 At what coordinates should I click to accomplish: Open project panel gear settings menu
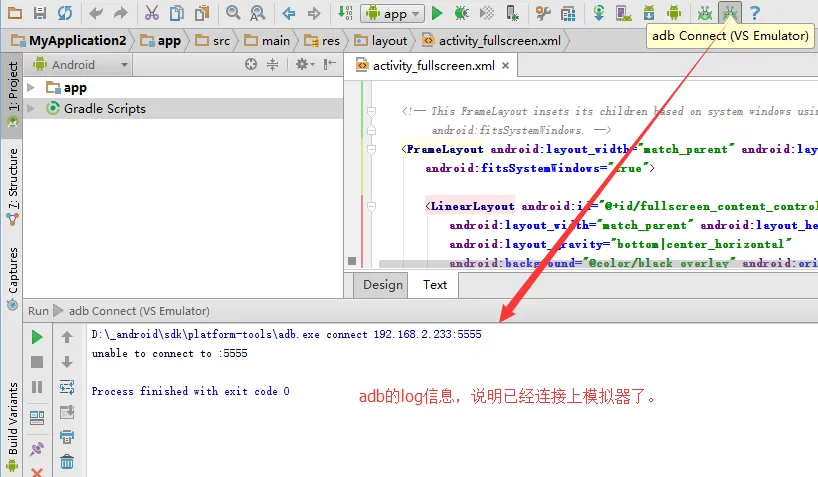click(x=305, y=64)
